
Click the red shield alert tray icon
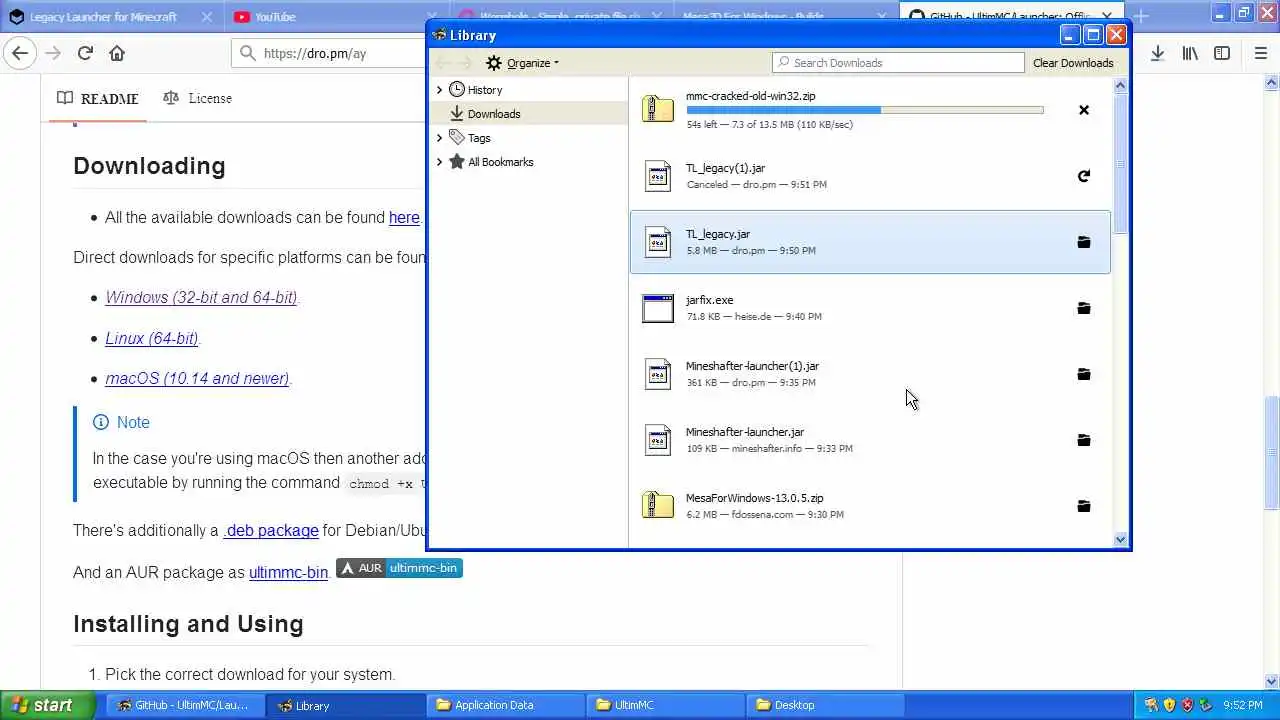(x=1187, y=705)
